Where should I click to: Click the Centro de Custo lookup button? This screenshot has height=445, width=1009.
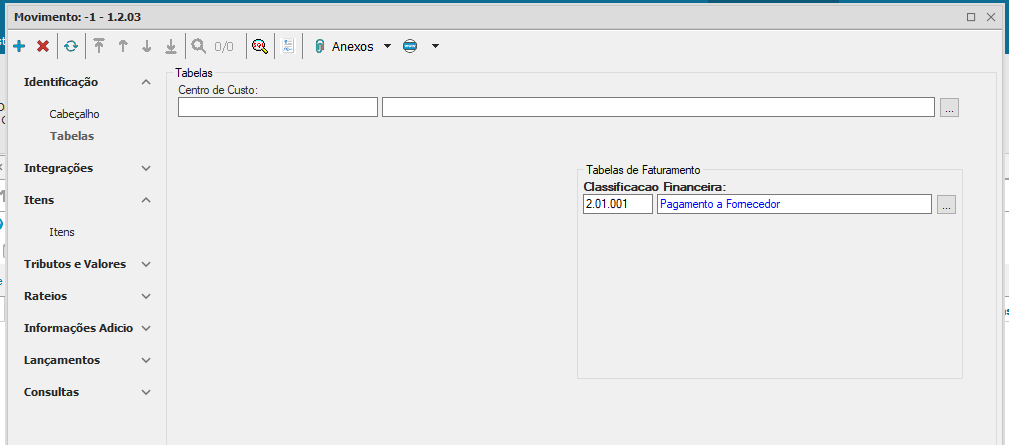tap(949, 107)
